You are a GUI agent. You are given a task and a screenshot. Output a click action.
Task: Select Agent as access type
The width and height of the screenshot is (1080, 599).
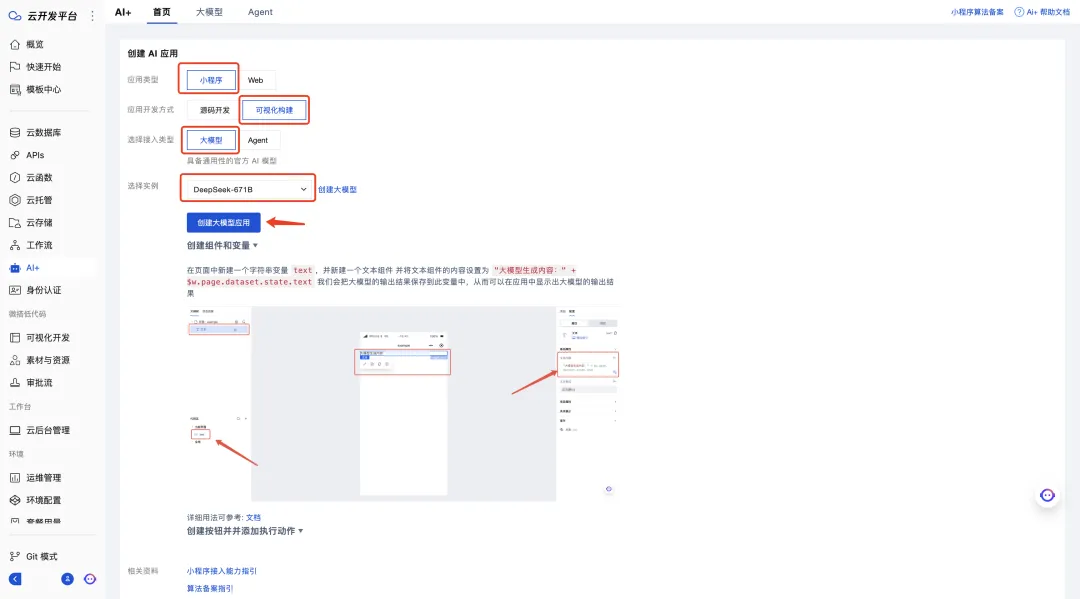pyautogui.click(x=258, y=140)
